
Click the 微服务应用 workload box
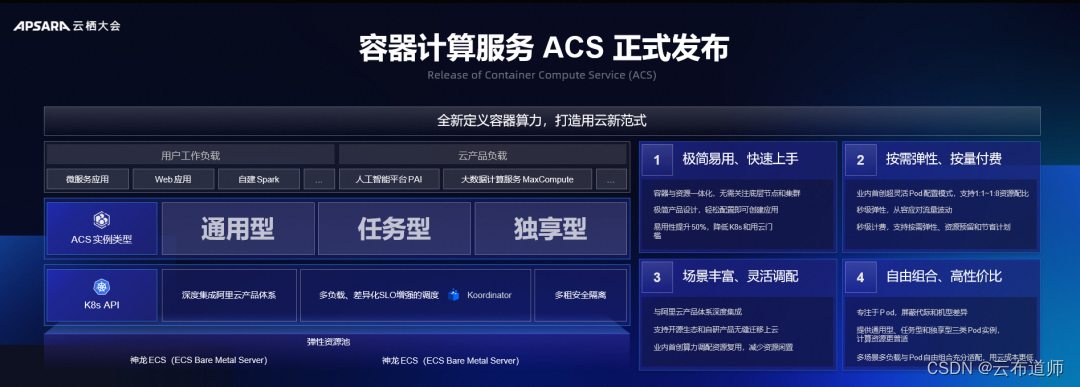pos(87,180)
